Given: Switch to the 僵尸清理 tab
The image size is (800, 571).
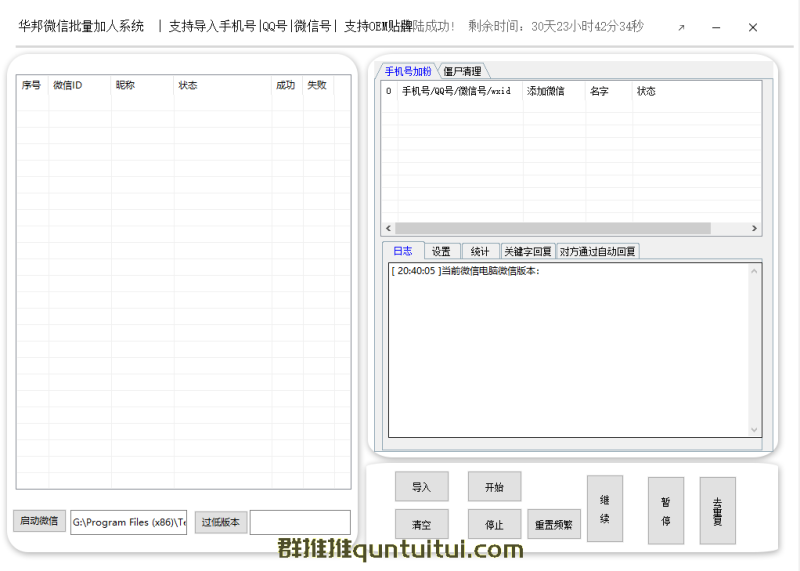Looking at the screenshot, I should pos(462,71).
